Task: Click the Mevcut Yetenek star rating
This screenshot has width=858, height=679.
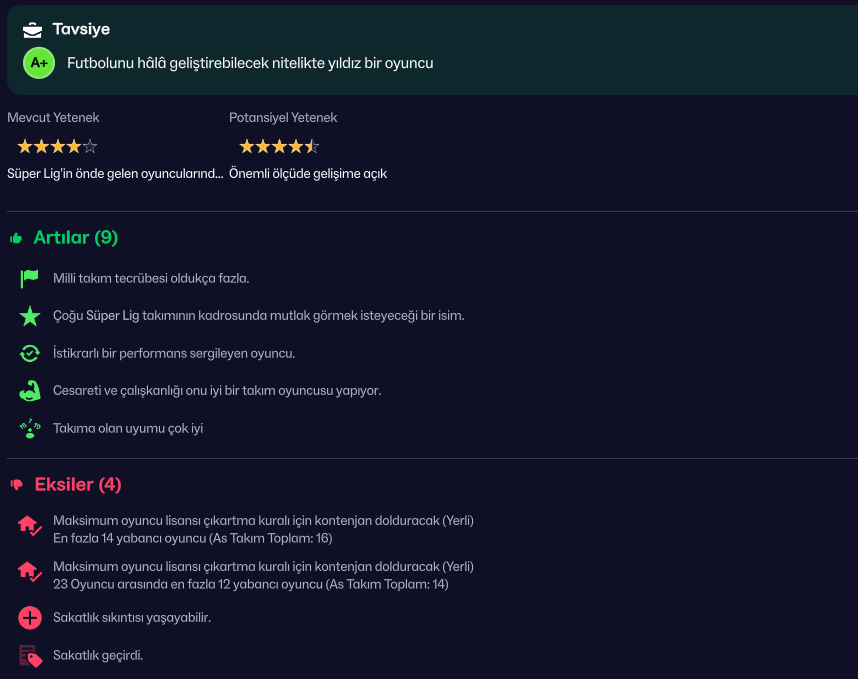Action: coord(57,146)
